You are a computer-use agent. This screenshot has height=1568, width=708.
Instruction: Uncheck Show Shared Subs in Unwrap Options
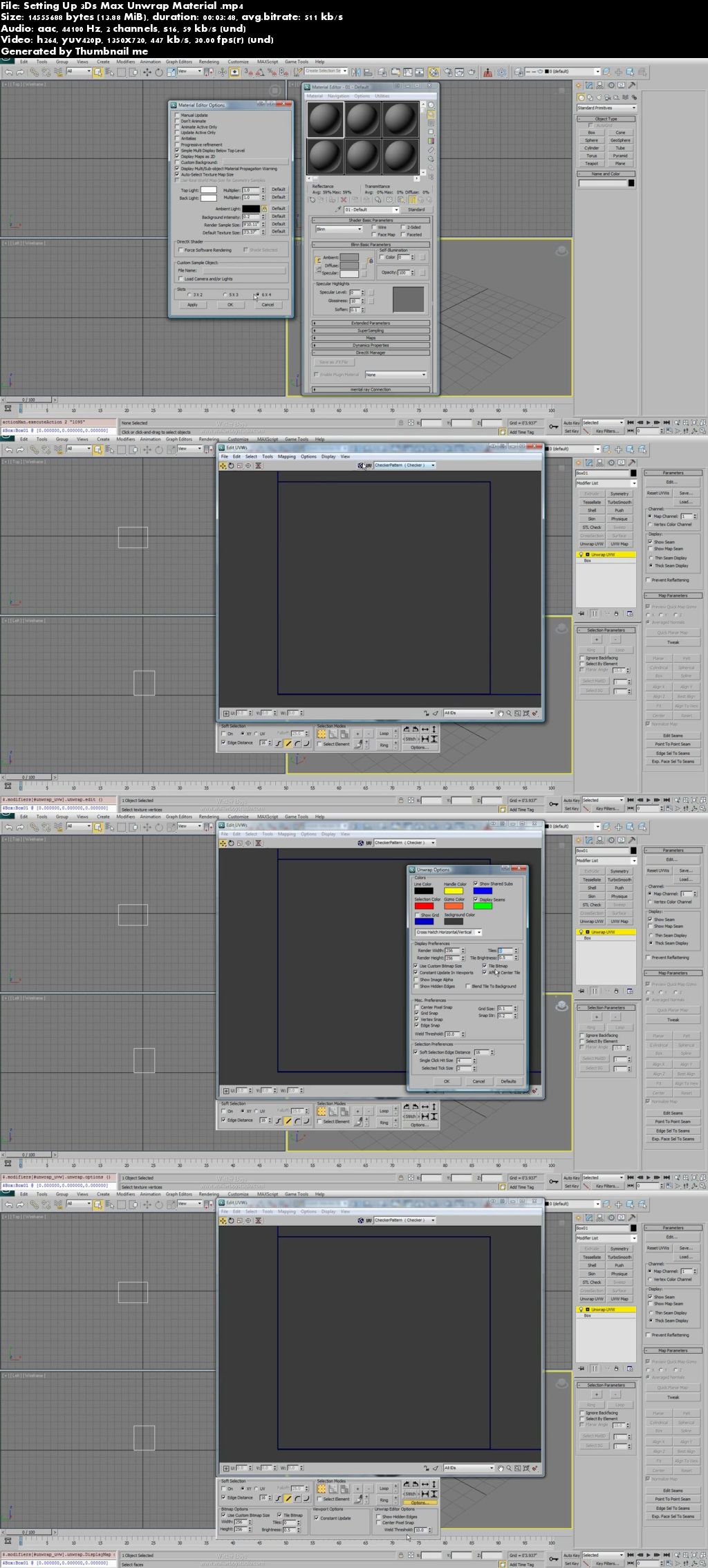coord(476,884)
